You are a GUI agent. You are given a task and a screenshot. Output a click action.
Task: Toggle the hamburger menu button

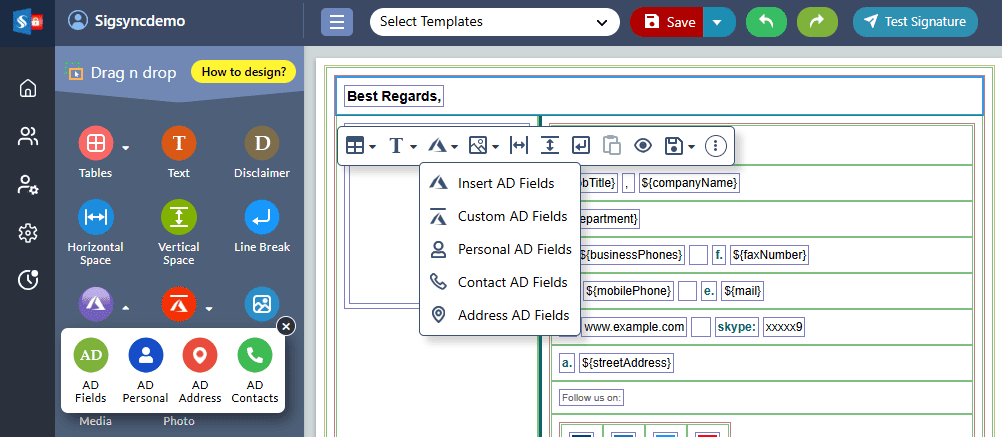[x=337, y=22]
